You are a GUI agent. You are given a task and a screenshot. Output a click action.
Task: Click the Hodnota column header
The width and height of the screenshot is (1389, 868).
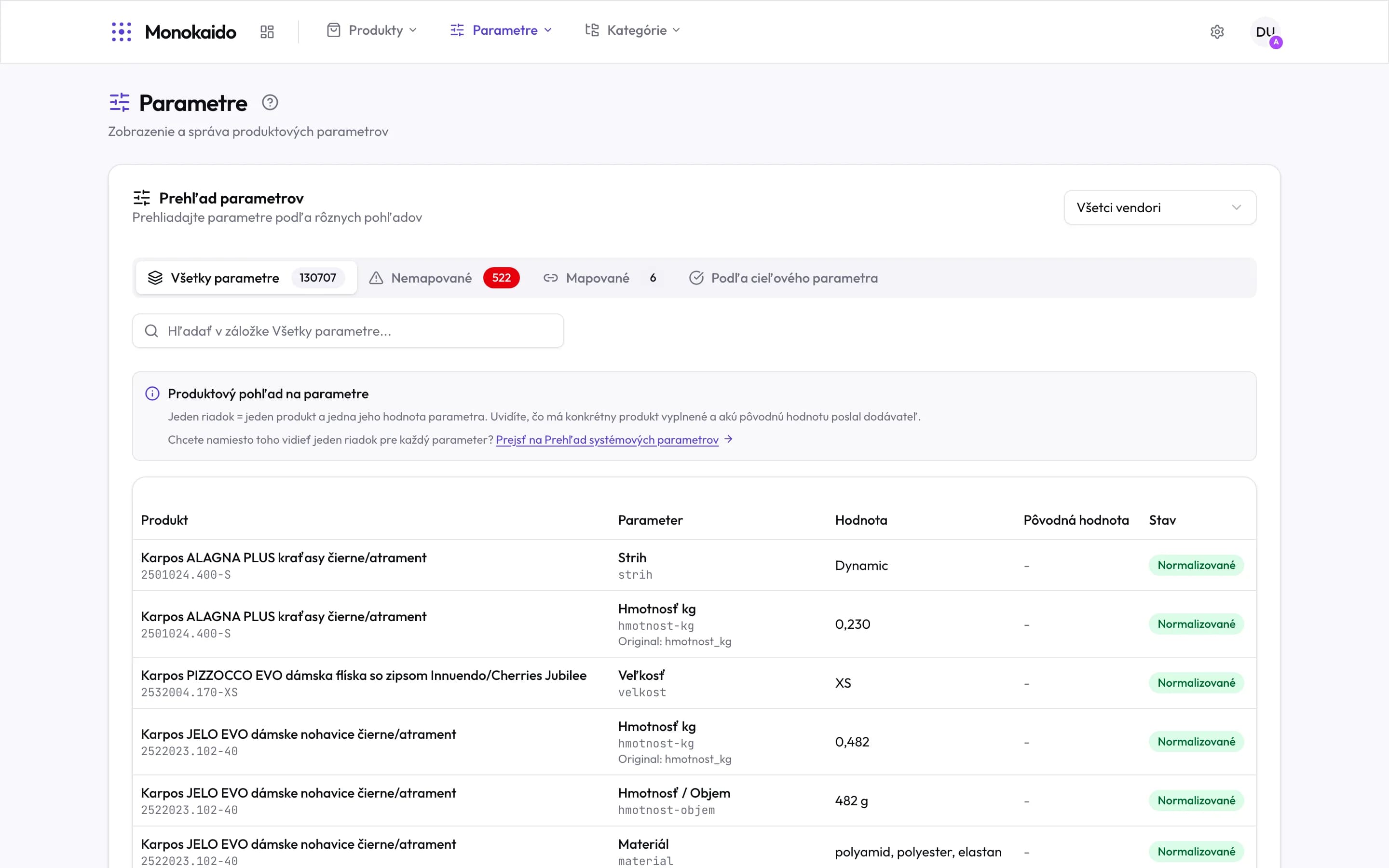[x=861, y=520]
